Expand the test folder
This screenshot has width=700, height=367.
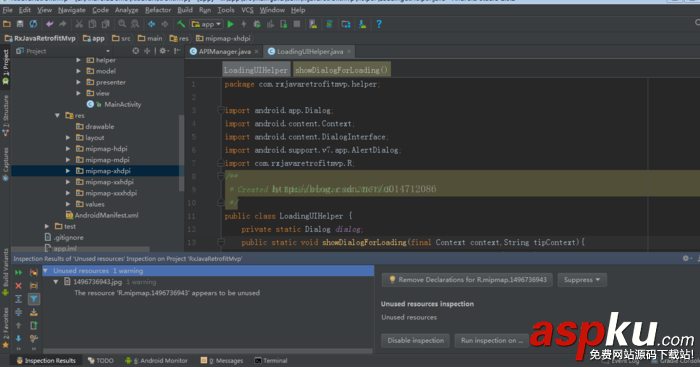point(46,226)
